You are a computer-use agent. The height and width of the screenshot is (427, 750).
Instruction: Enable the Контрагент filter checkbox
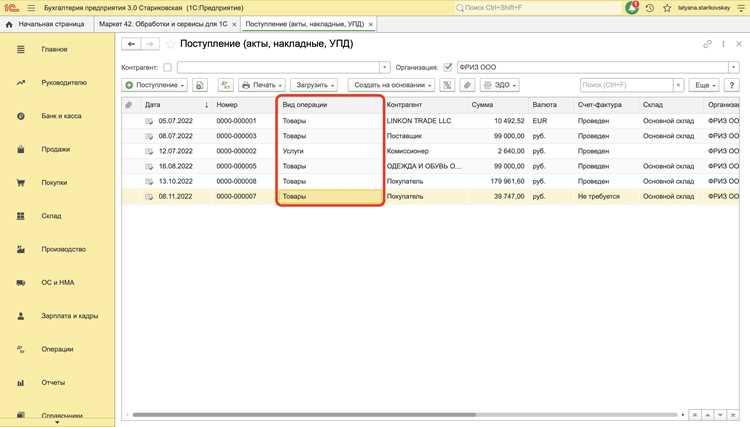(167, 67)
